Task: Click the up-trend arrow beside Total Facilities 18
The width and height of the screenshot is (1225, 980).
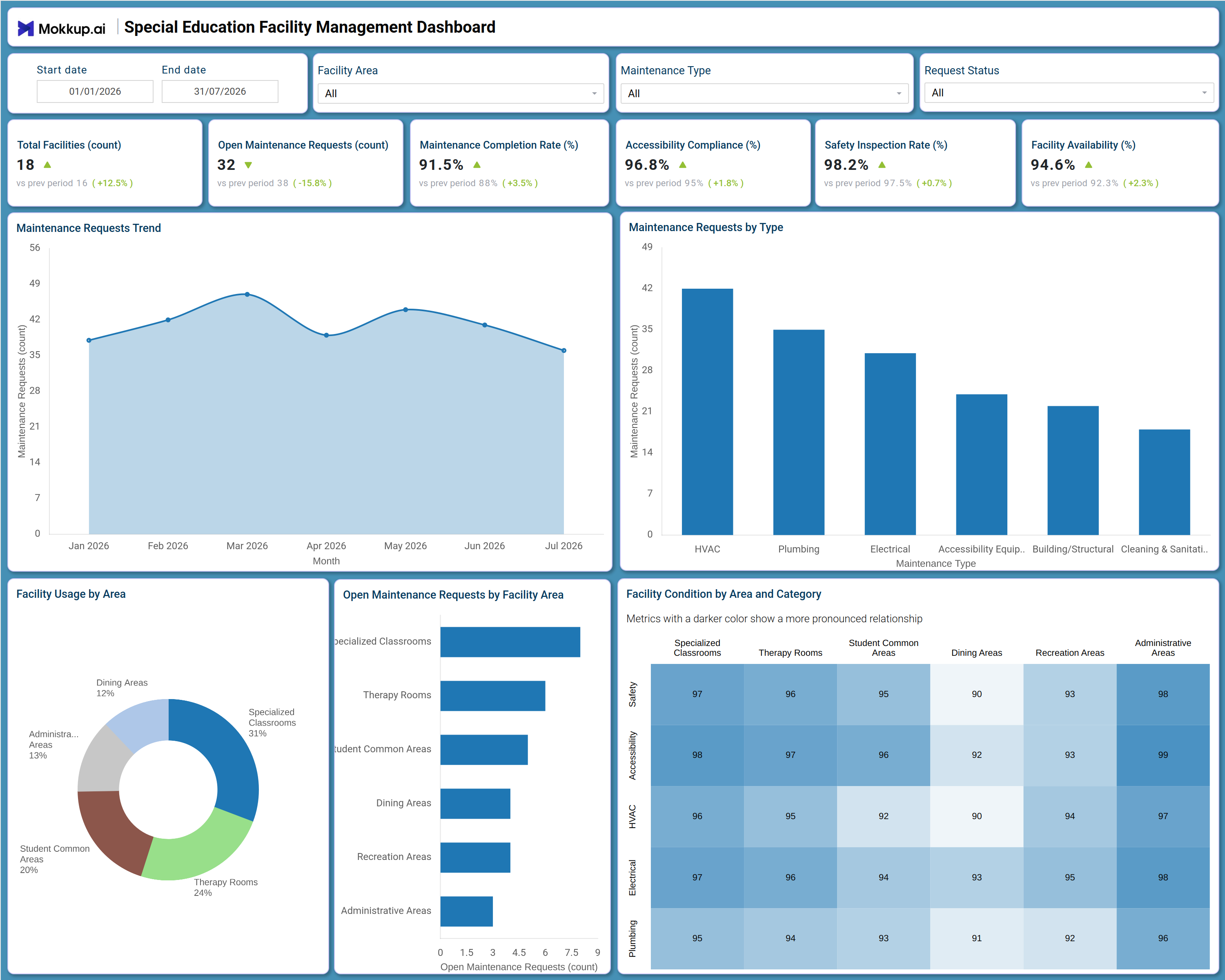Action: 48,165
